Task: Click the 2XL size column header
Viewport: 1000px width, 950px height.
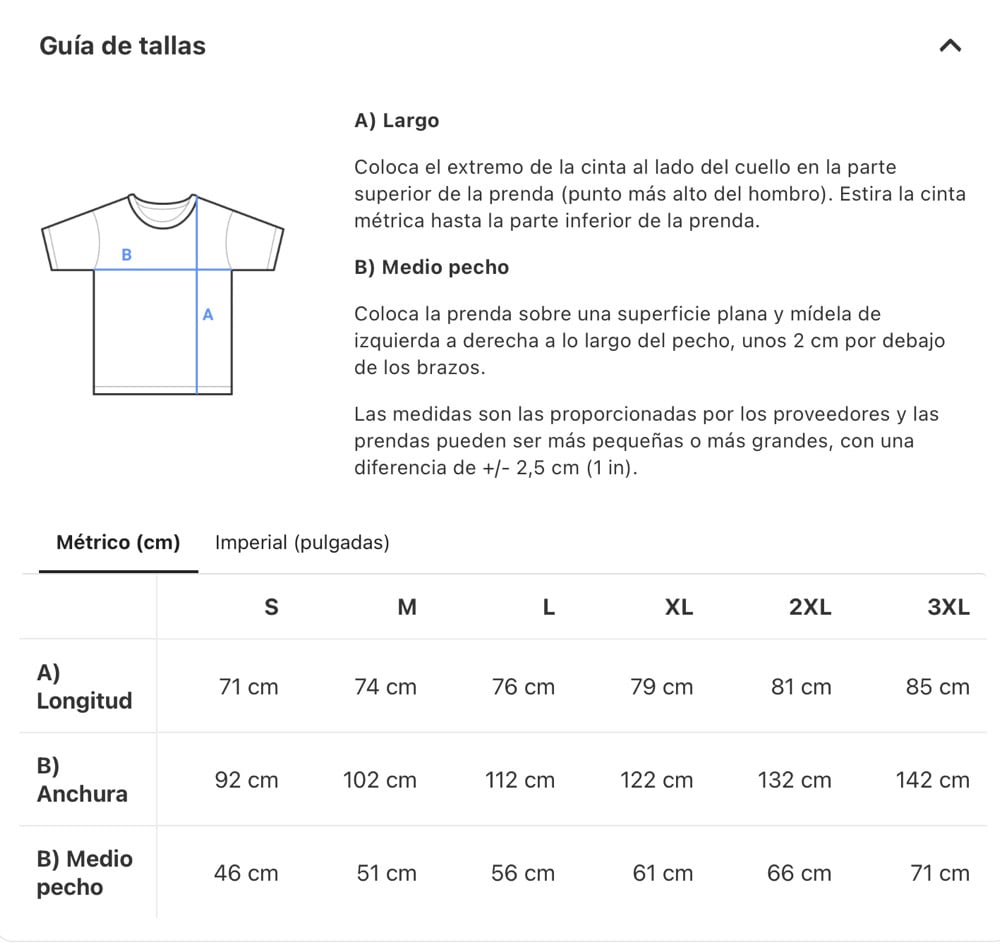Action: click(810, 607)
